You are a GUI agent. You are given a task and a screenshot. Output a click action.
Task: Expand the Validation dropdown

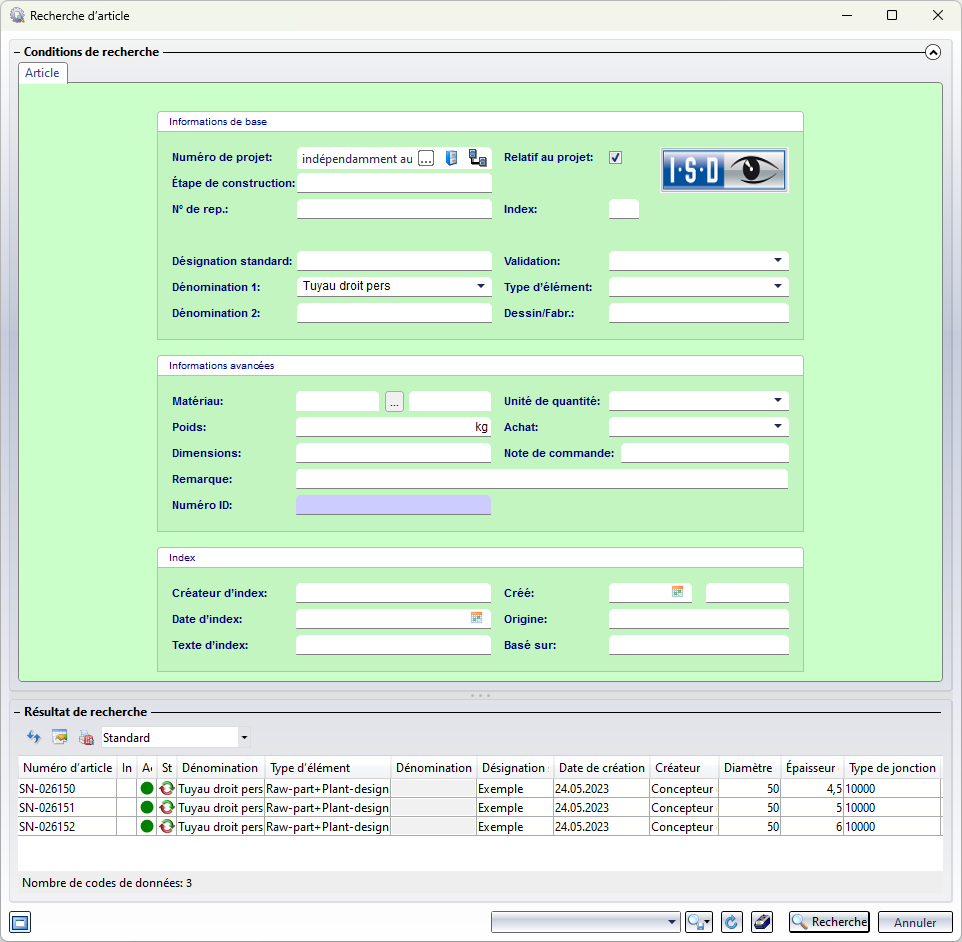click(x=777, y=260)
